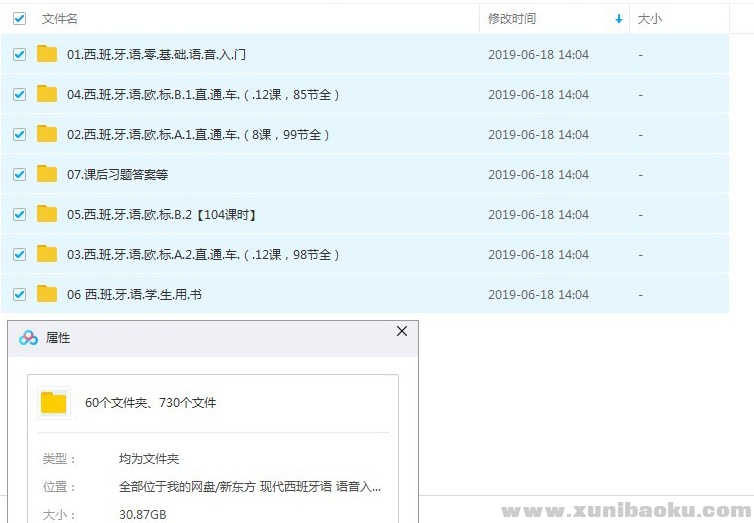Sort files by 大小 column header
Viewport: 754px width, 523px height.
click(x=650, y=19)
